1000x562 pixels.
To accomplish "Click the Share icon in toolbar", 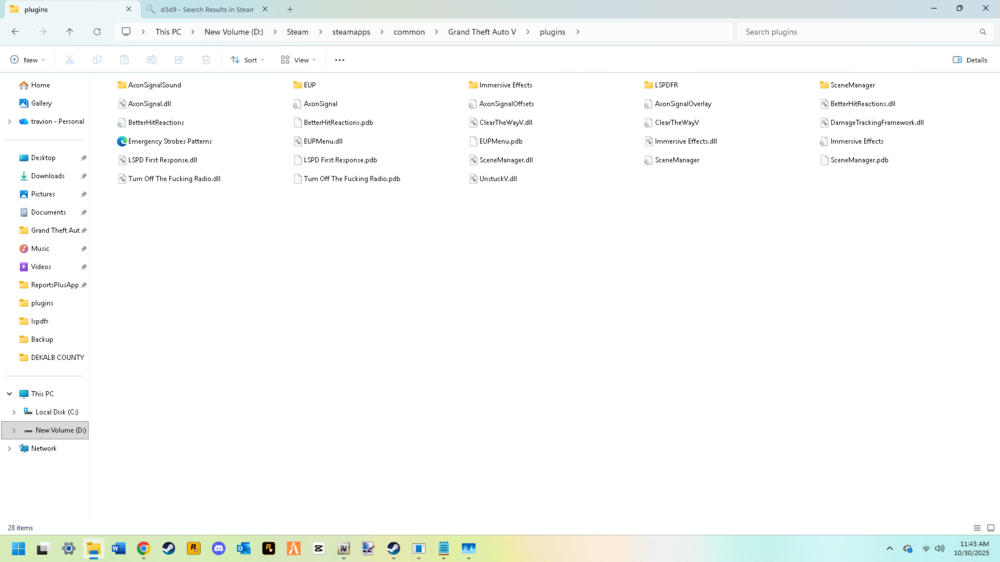I will pos(179,60).
